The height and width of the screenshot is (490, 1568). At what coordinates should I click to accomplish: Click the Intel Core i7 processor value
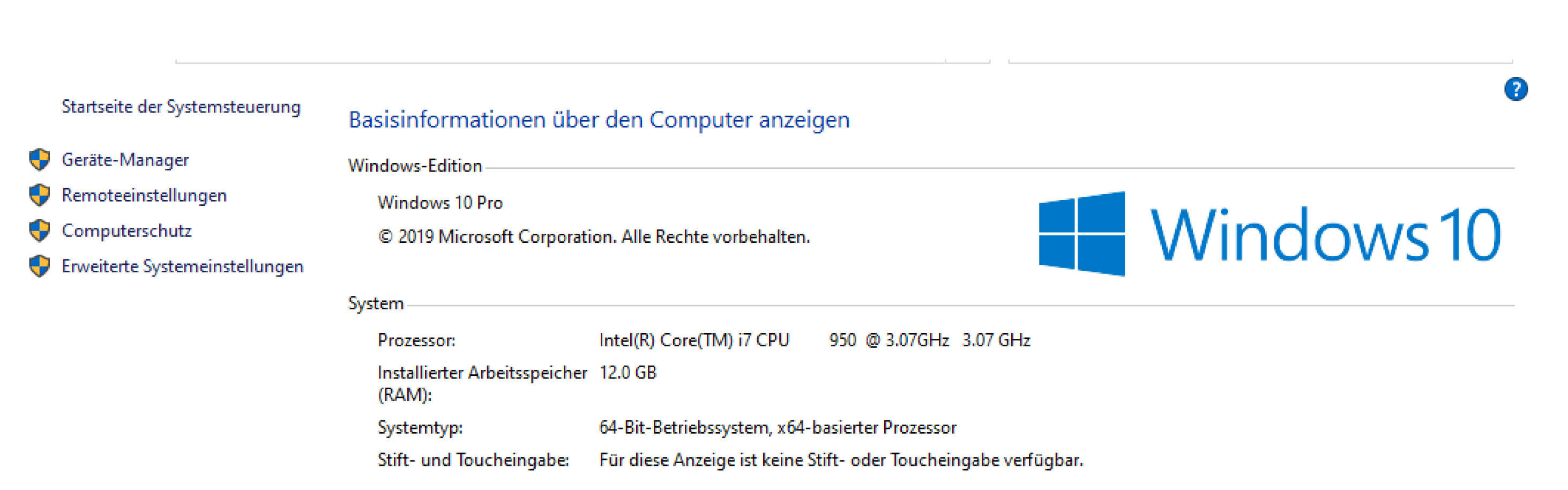point(815,340)
